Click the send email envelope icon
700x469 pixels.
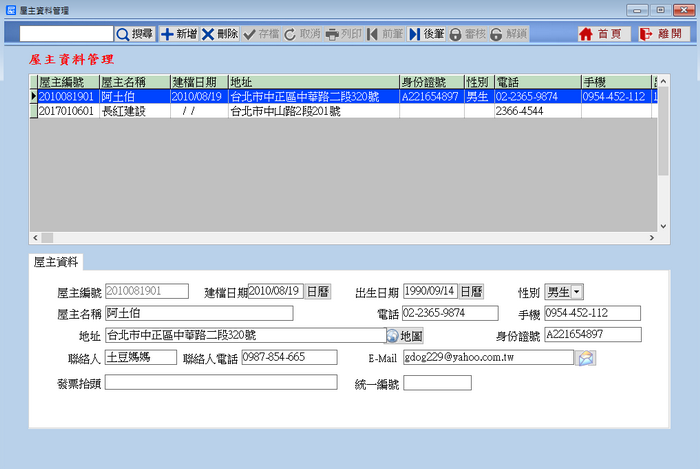click(586, 358)
